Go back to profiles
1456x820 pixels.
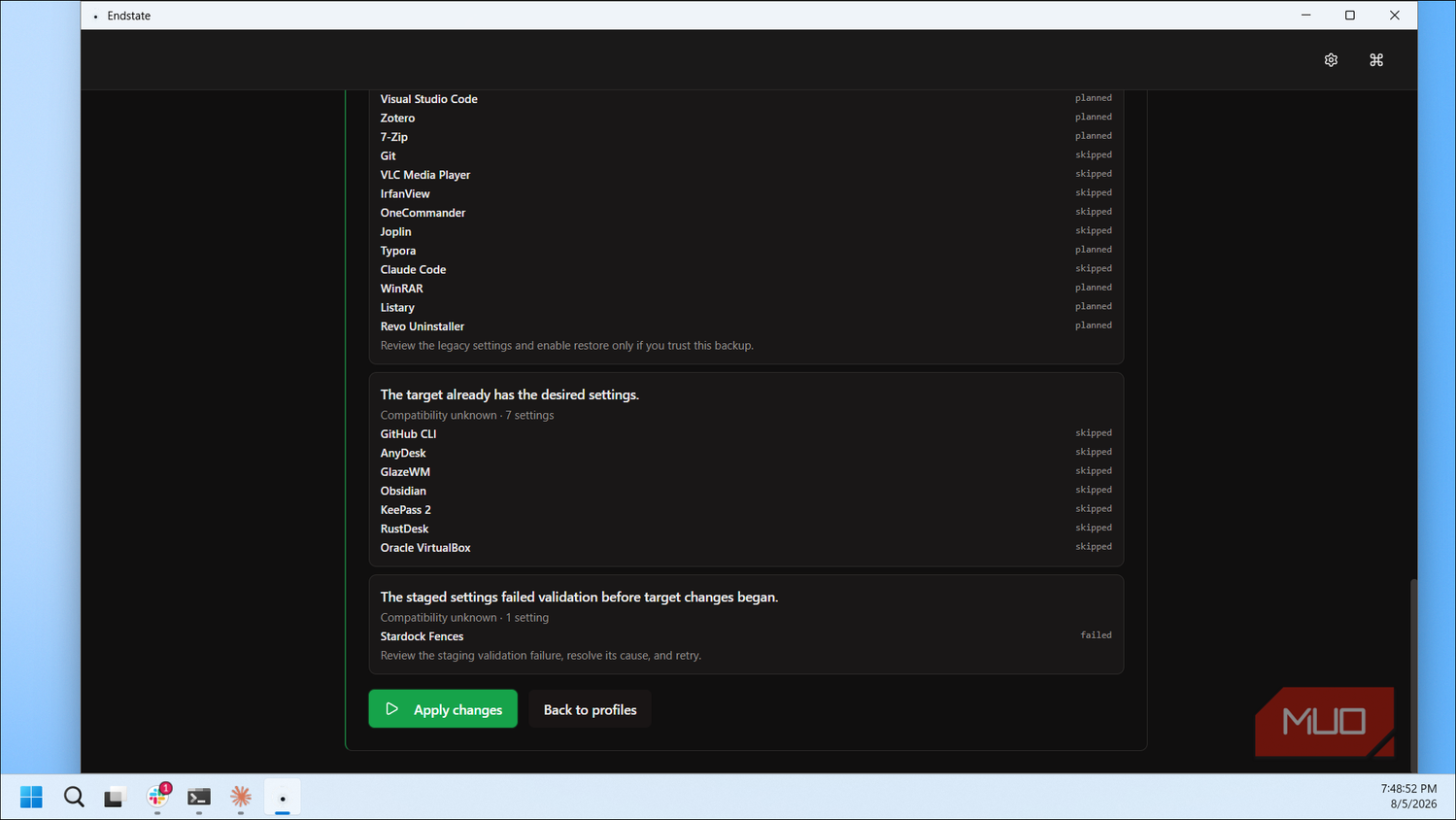coord(590,709)
